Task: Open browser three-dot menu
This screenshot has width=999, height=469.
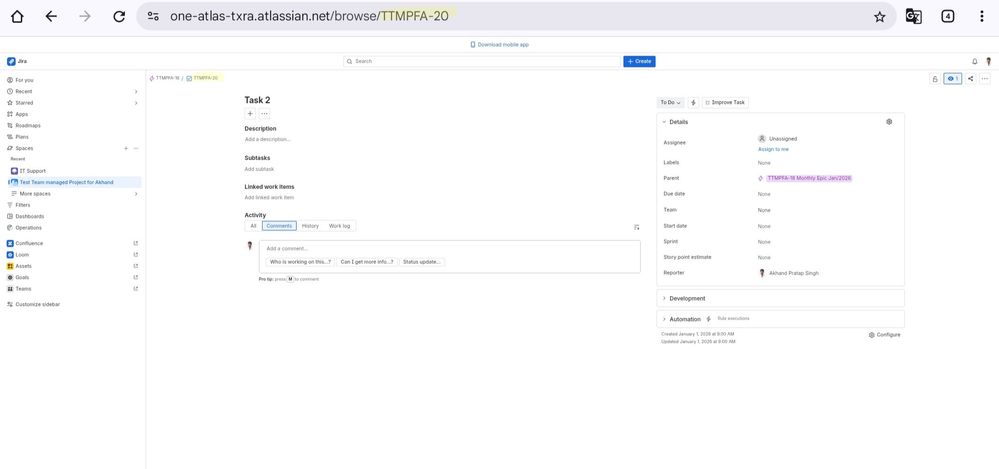Action: point(982,17)
